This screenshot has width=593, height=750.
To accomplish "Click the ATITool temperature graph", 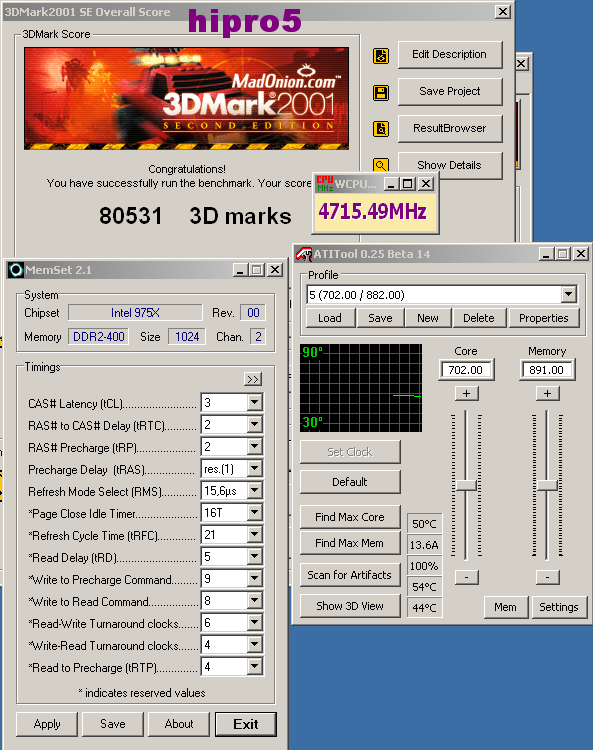I will point(361,388).
